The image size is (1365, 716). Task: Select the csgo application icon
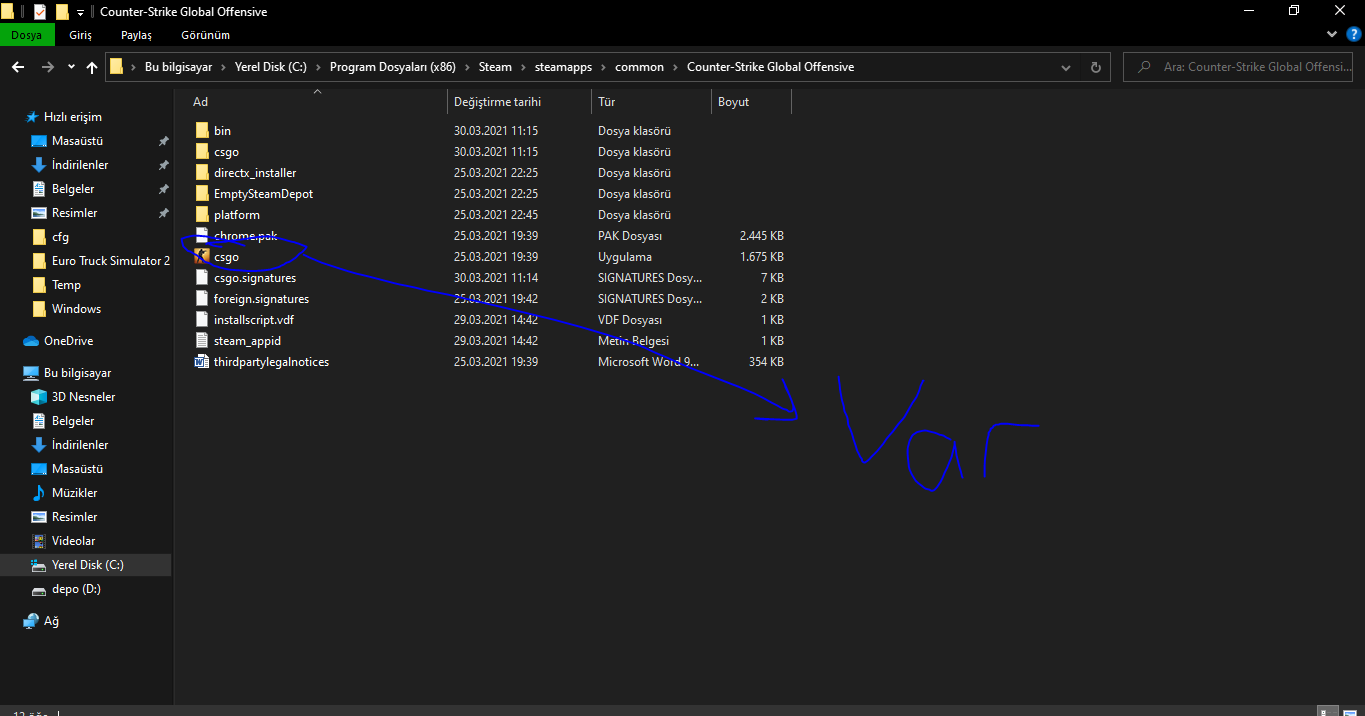pos(202,257)
